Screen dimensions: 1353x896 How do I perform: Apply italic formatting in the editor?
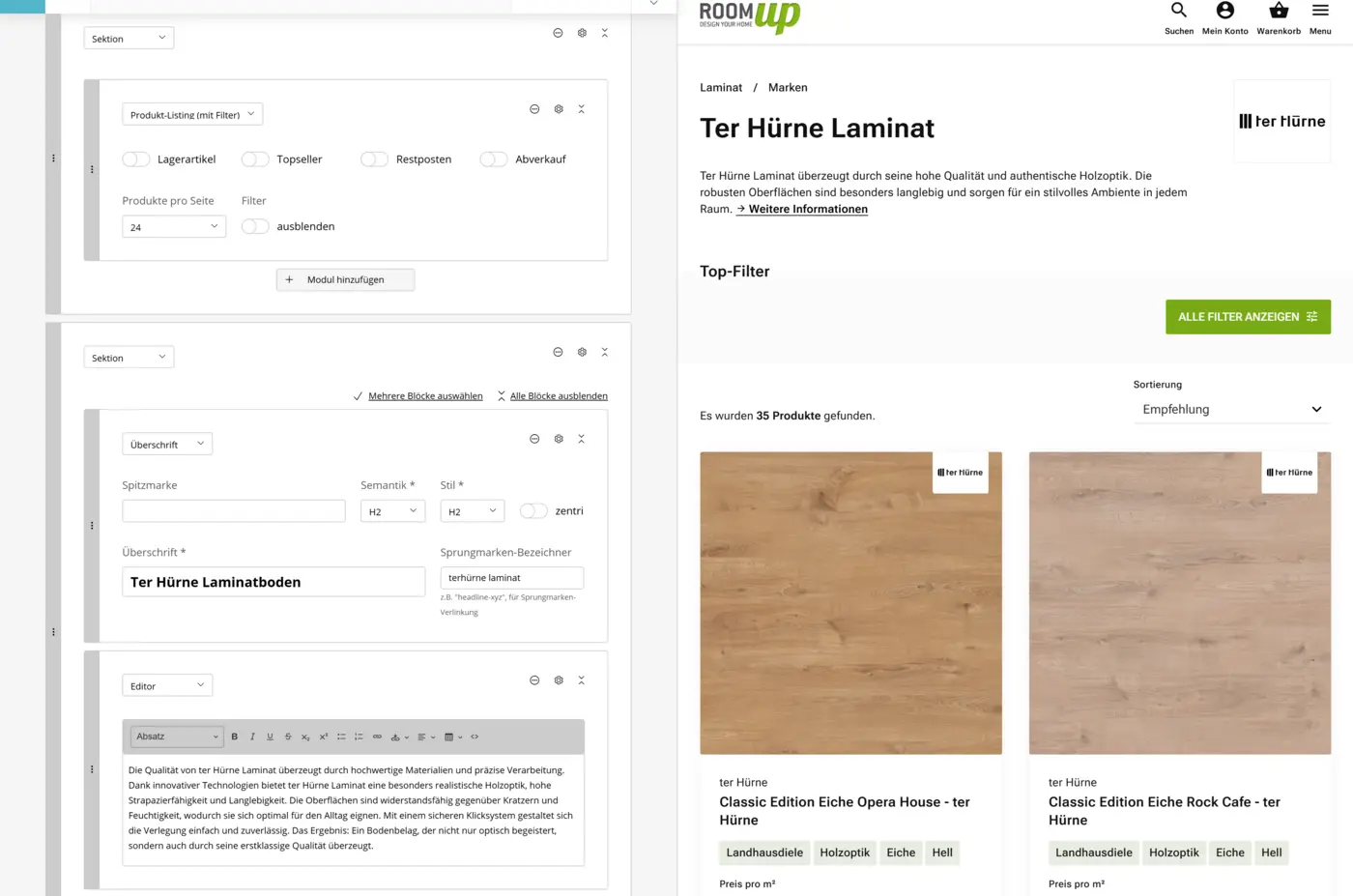coord(252,737)
